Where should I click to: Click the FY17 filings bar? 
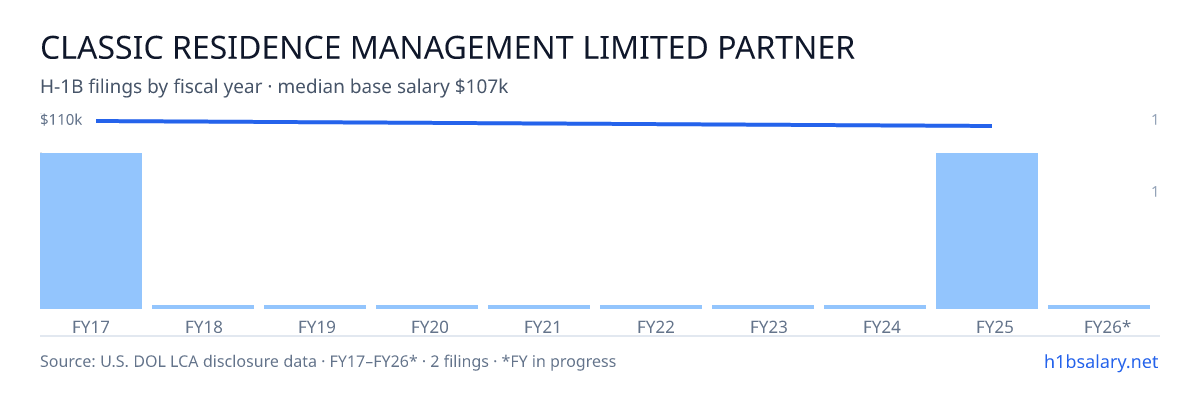pos(91,231)
